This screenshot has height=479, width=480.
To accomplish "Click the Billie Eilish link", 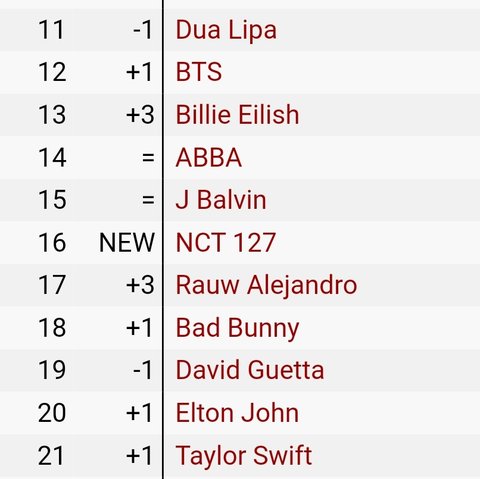I will tap(237, 115).
